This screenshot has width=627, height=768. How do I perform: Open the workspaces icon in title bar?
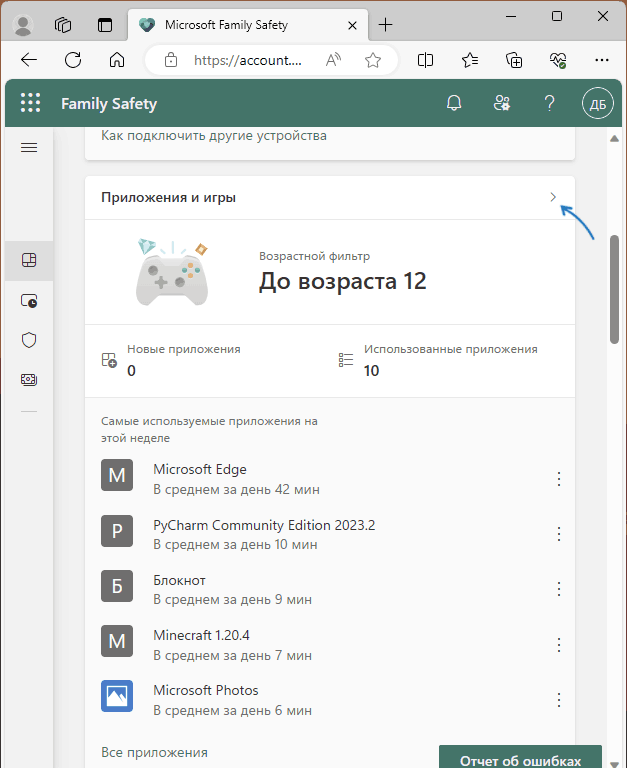pos(63,24)
